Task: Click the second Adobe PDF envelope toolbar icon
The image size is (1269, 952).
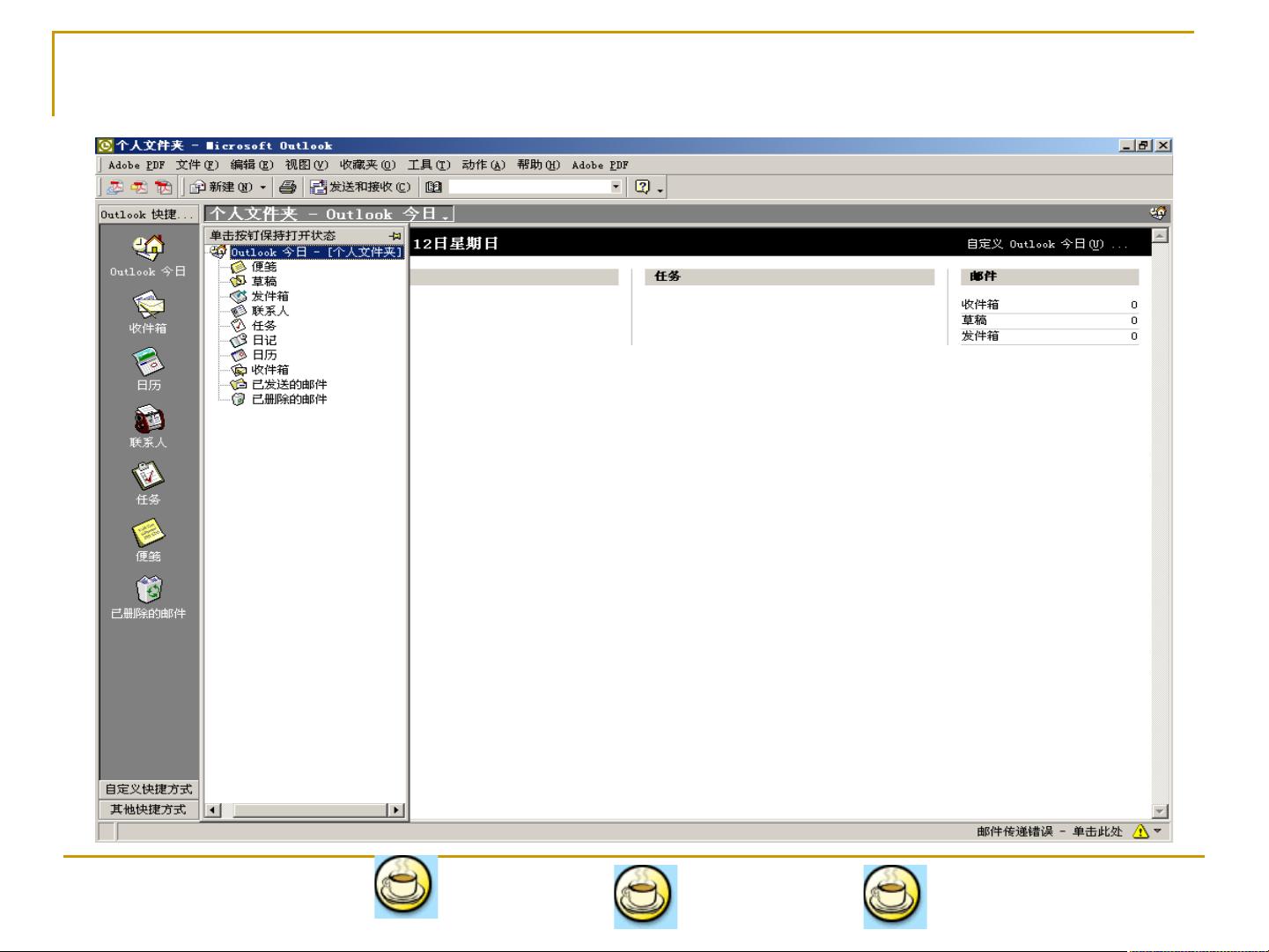Action: tap(139, 187)
